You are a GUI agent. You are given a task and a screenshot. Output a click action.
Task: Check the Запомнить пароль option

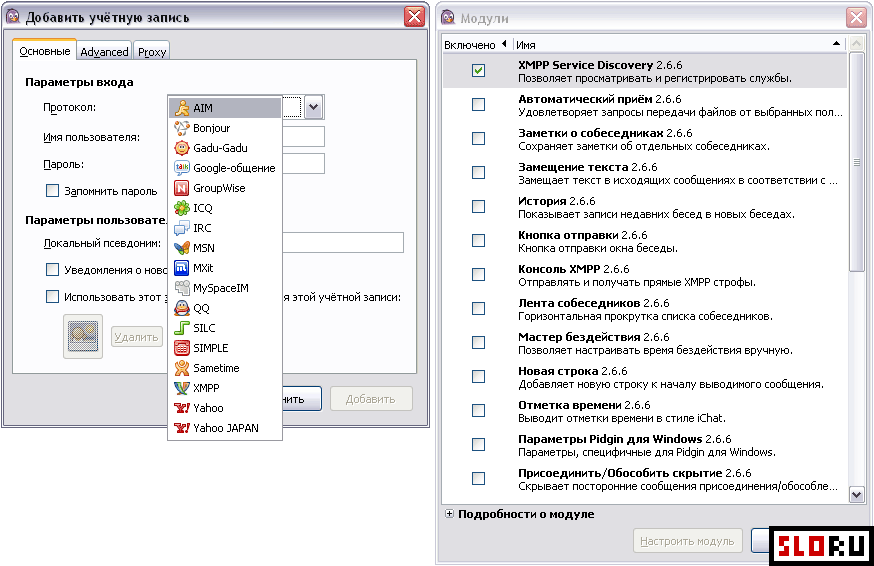(x=52, y=191)
